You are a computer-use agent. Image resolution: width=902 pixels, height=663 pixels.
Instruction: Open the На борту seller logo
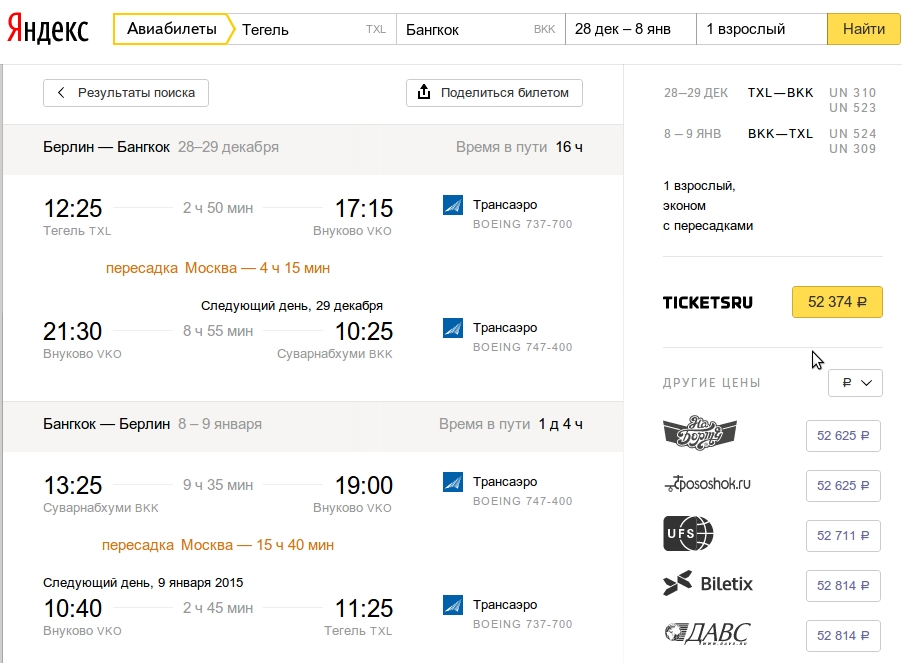[x=700, y=432]
